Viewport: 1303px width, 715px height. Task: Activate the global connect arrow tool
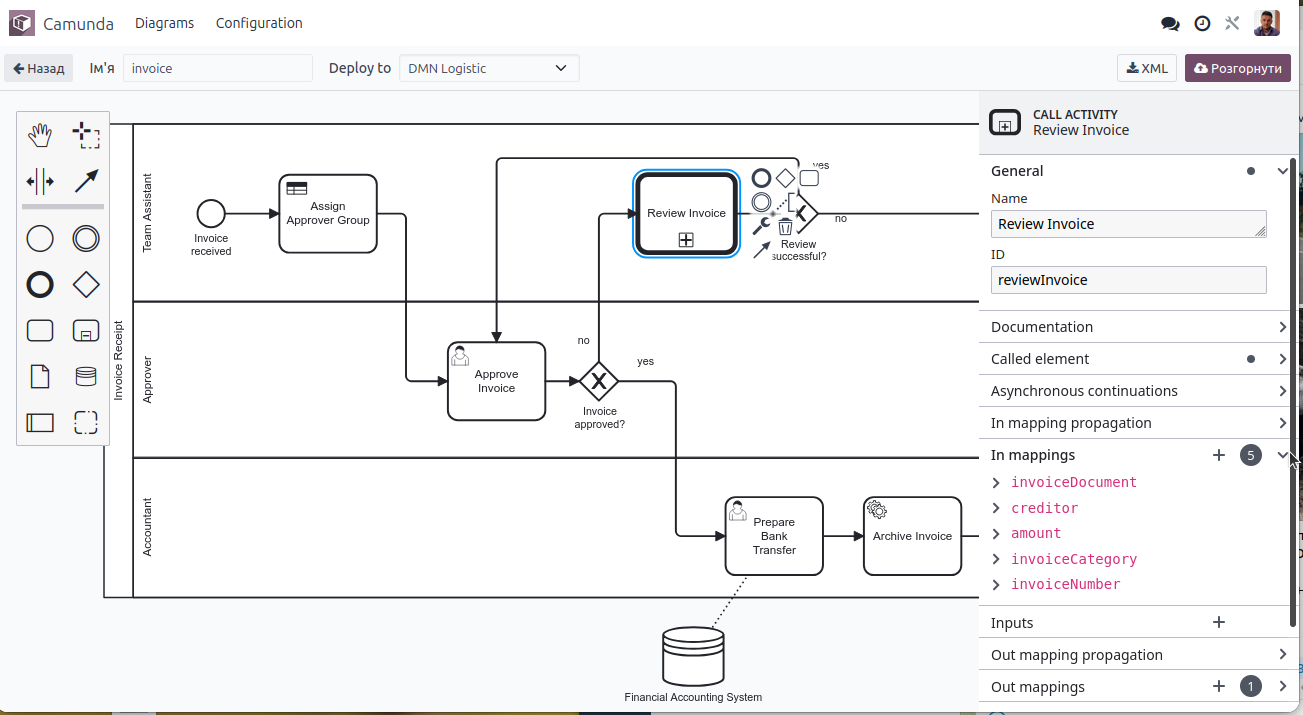point(86,182)
